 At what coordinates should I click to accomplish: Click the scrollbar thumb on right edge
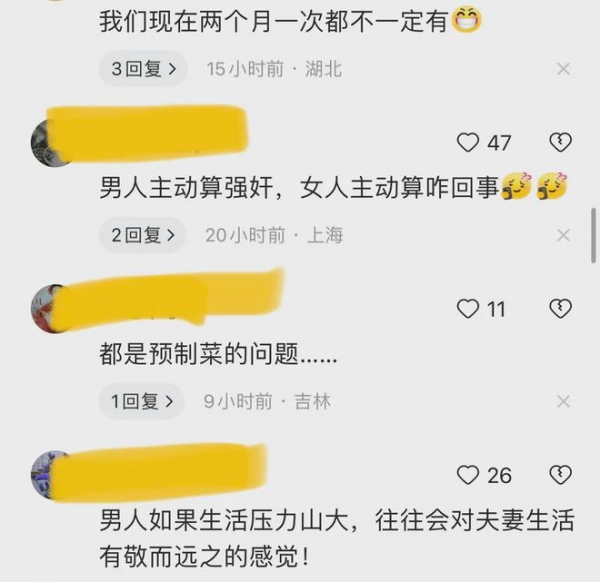point(594,235)
